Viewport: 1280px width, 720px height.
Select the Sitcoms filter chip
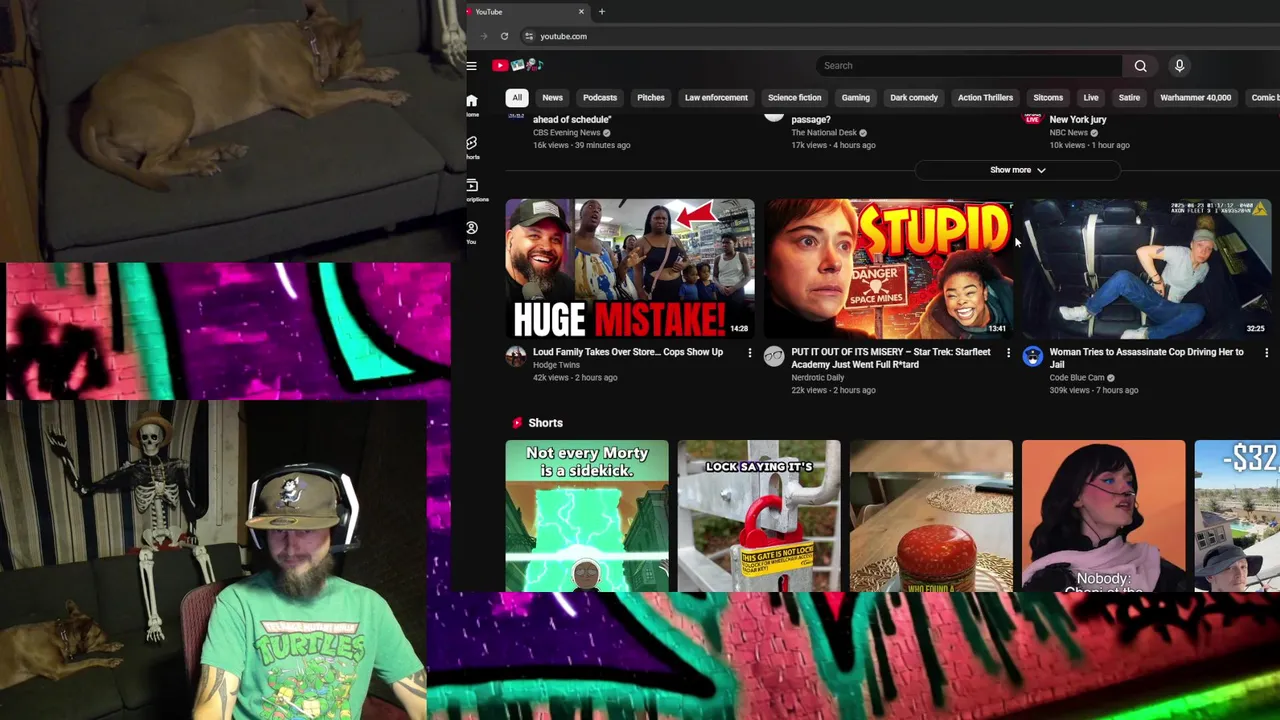[x=1048, y=98]
